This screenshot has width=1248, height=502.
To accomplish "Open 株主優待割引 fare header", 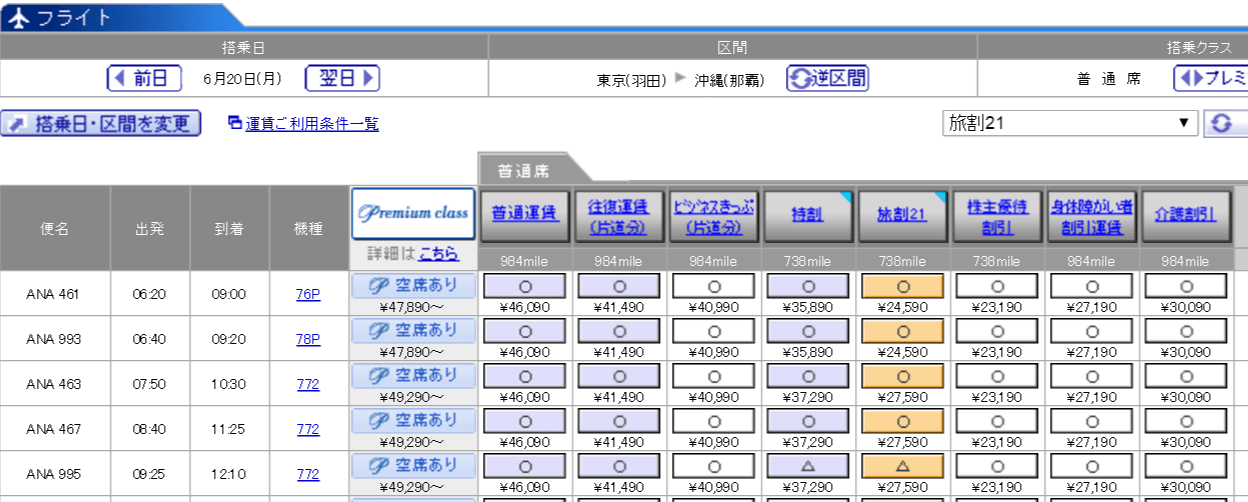I will click(996, 215).
